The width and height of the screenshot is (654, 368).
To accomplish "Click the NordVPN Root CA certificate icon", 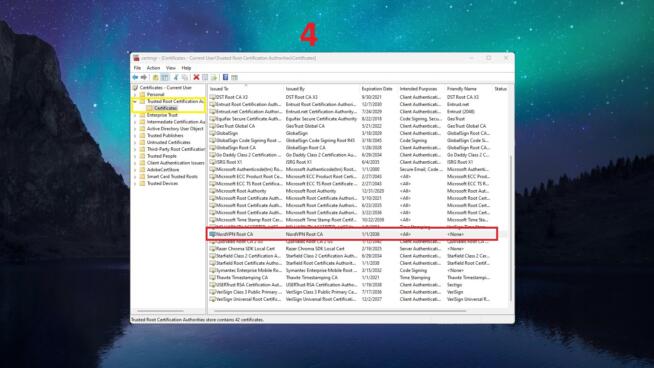I will coord(212,234).
